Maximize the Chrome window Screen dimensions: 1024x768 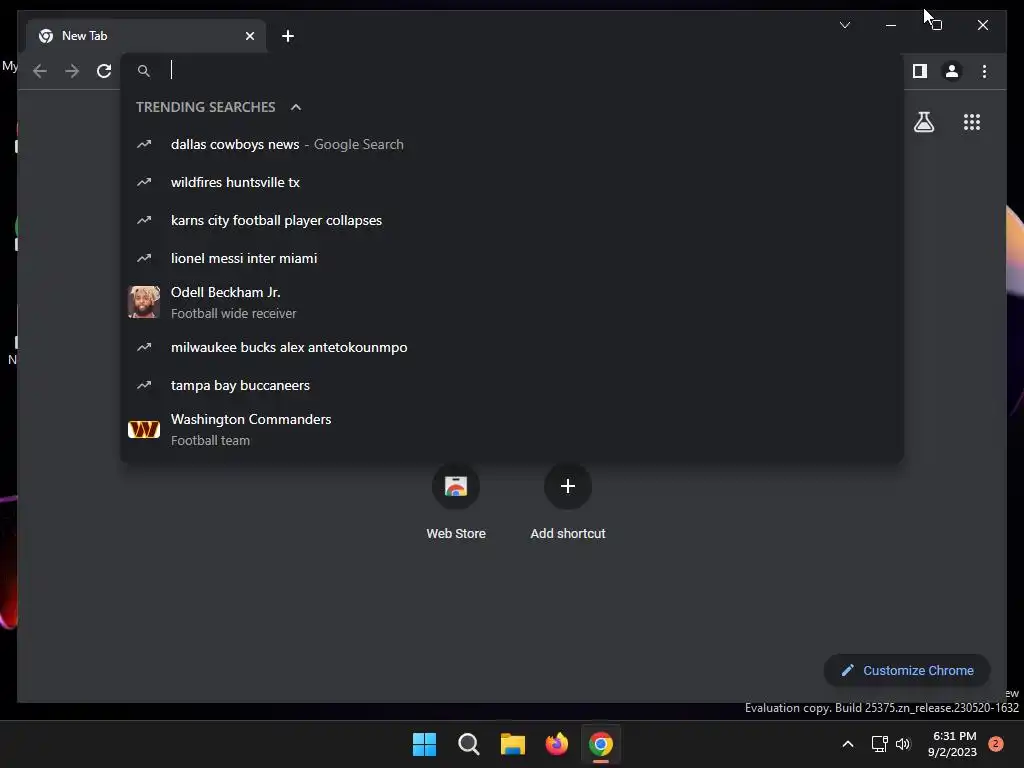click(936, 25)
